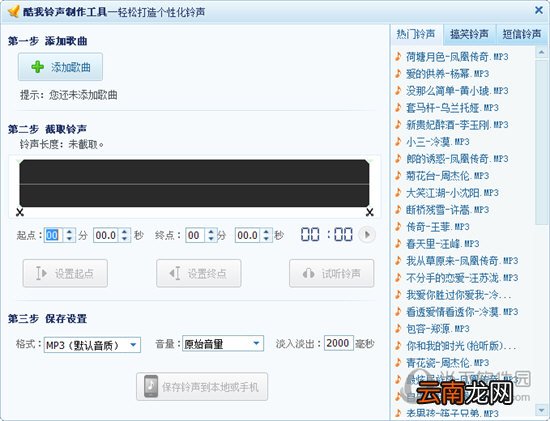This screenshot has height=421, width=550.
Task: Click the round play button next to the 00:00 timer
Action: (367, 235)
